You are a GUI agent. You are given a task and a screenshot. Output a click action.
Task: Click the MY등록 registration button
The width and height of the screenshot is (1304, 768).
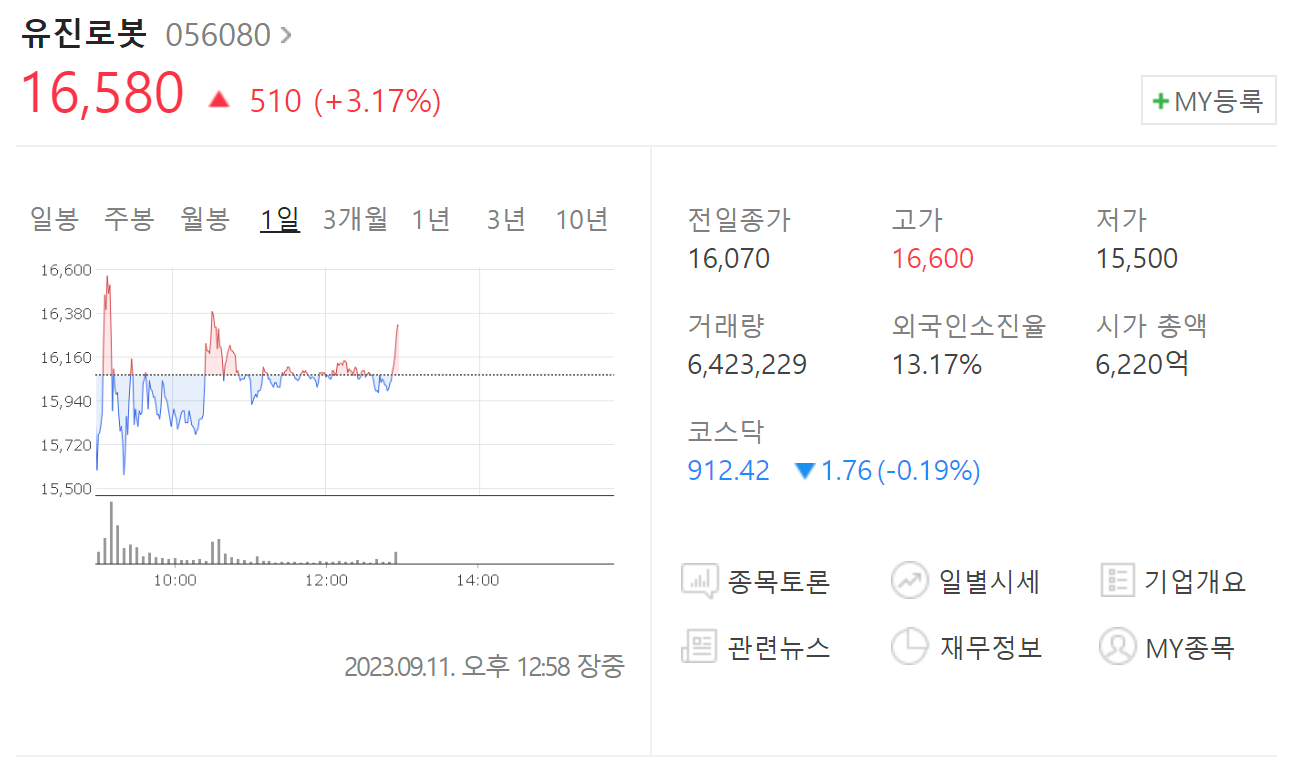(1208, 100)
